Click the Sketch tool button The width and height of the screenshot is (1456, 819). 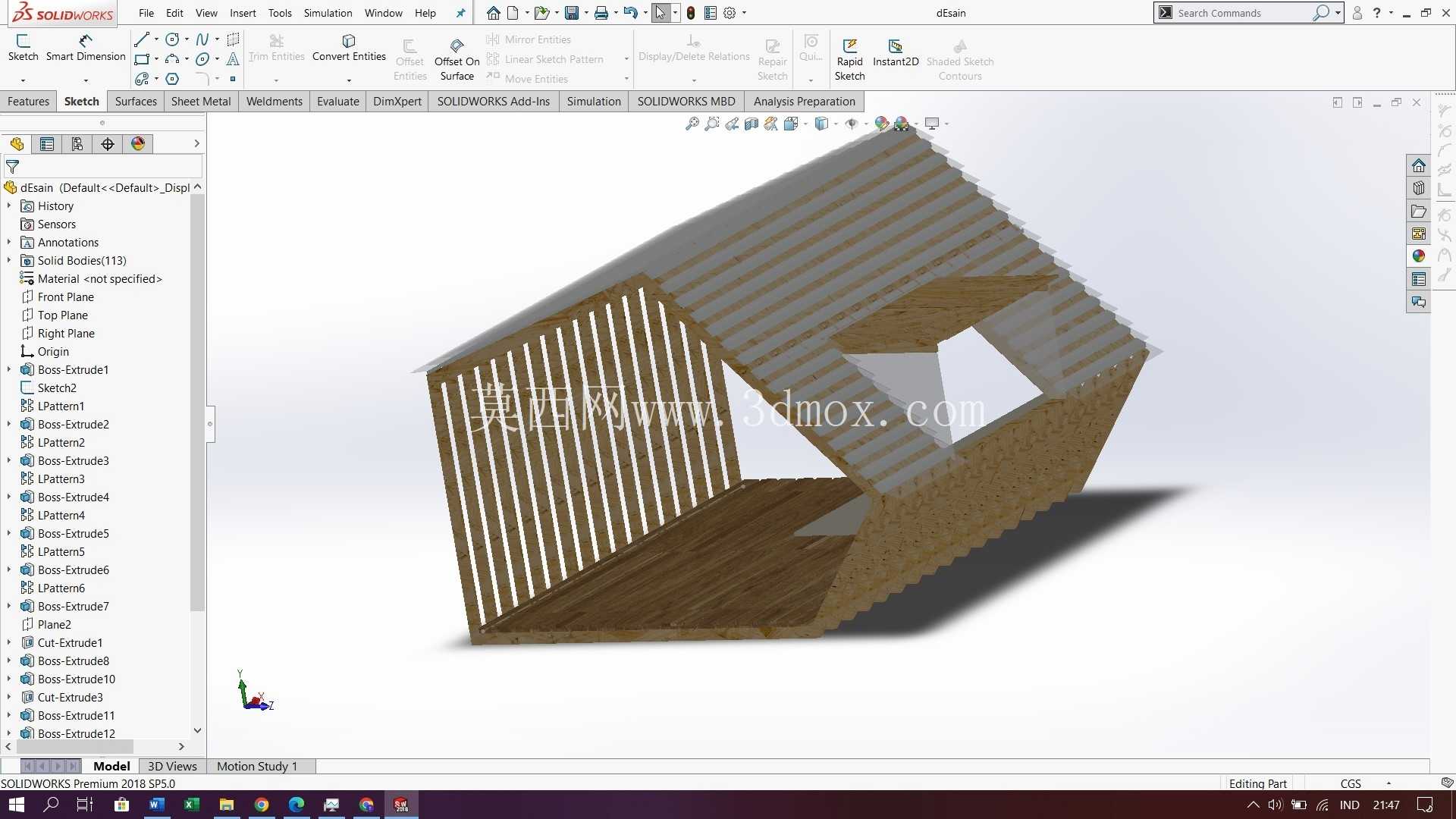click(23, 47)
